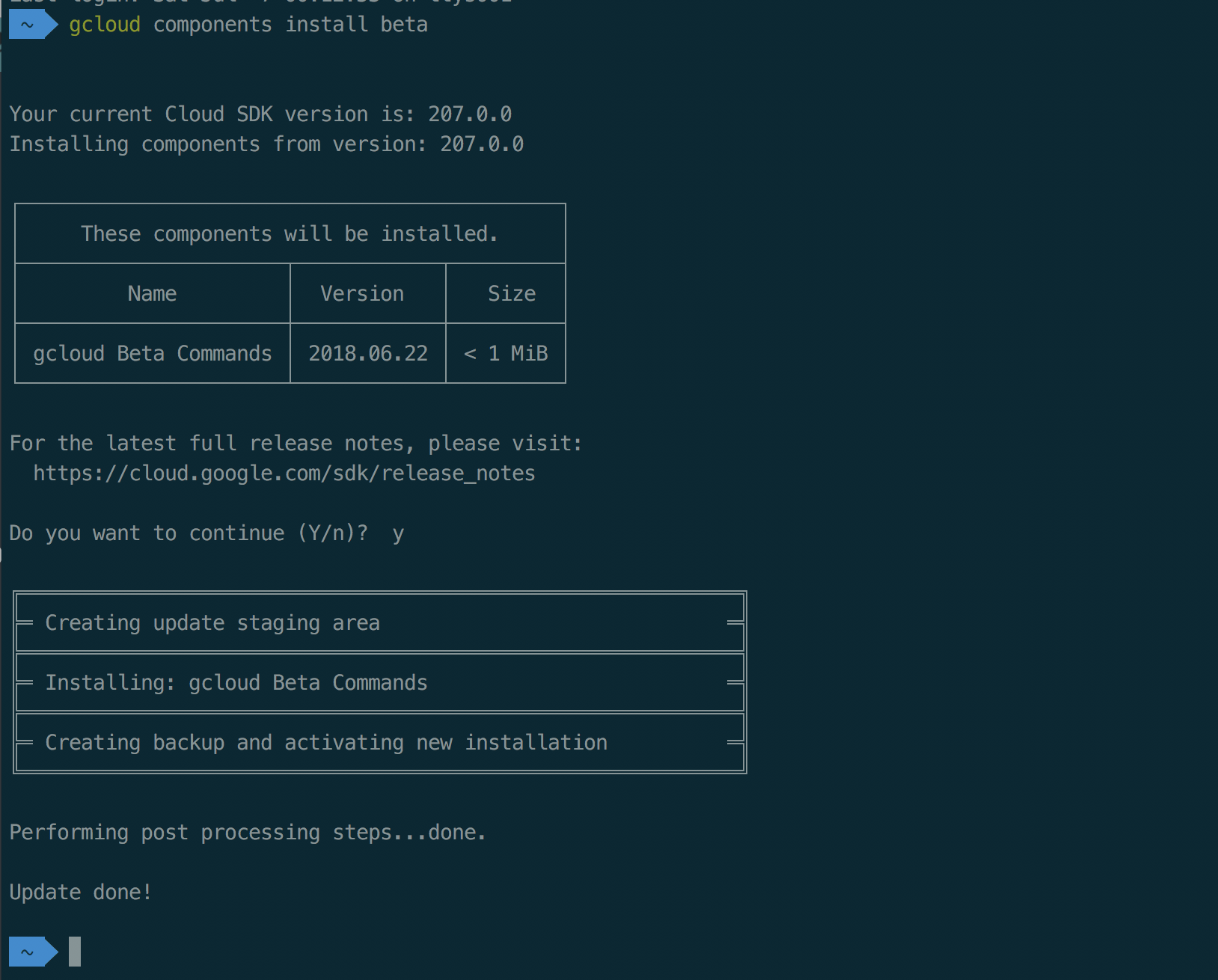The image size is (1218, 980).
Task: Click the 'Update done!' message
Action: (81, 892)
